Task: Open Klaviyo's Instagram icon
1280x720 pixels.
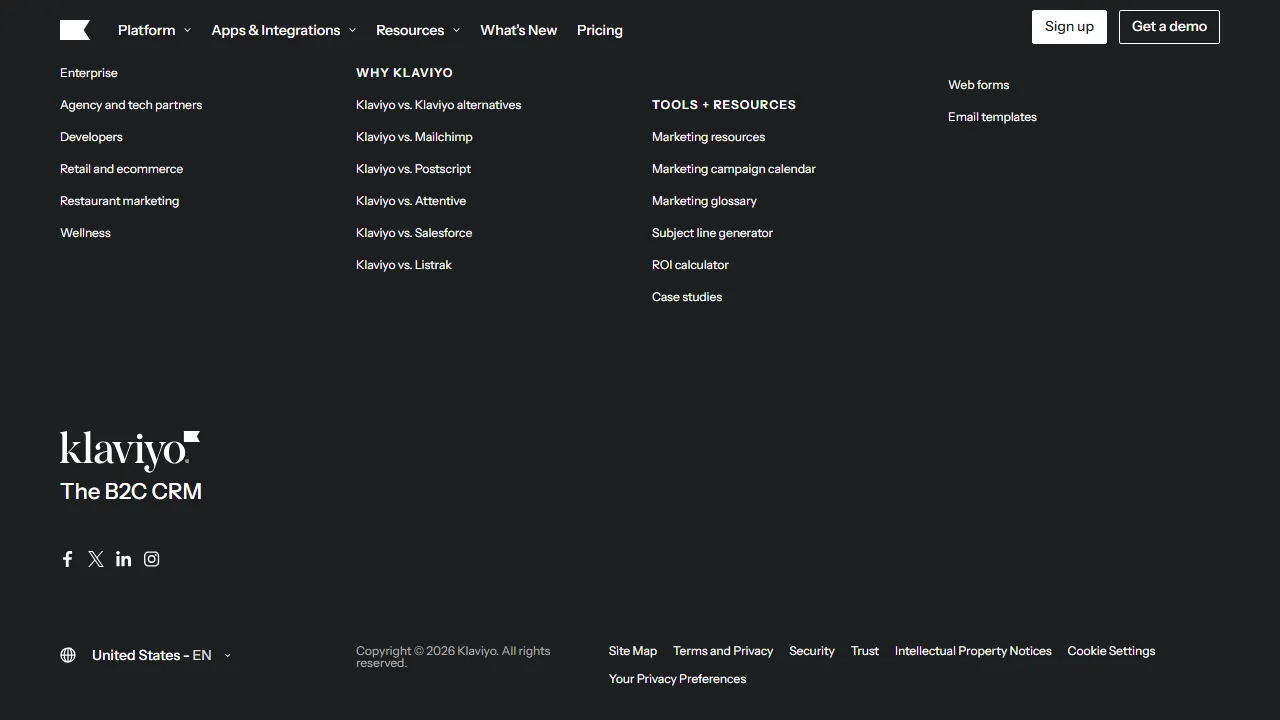Action: coord(151,559)
